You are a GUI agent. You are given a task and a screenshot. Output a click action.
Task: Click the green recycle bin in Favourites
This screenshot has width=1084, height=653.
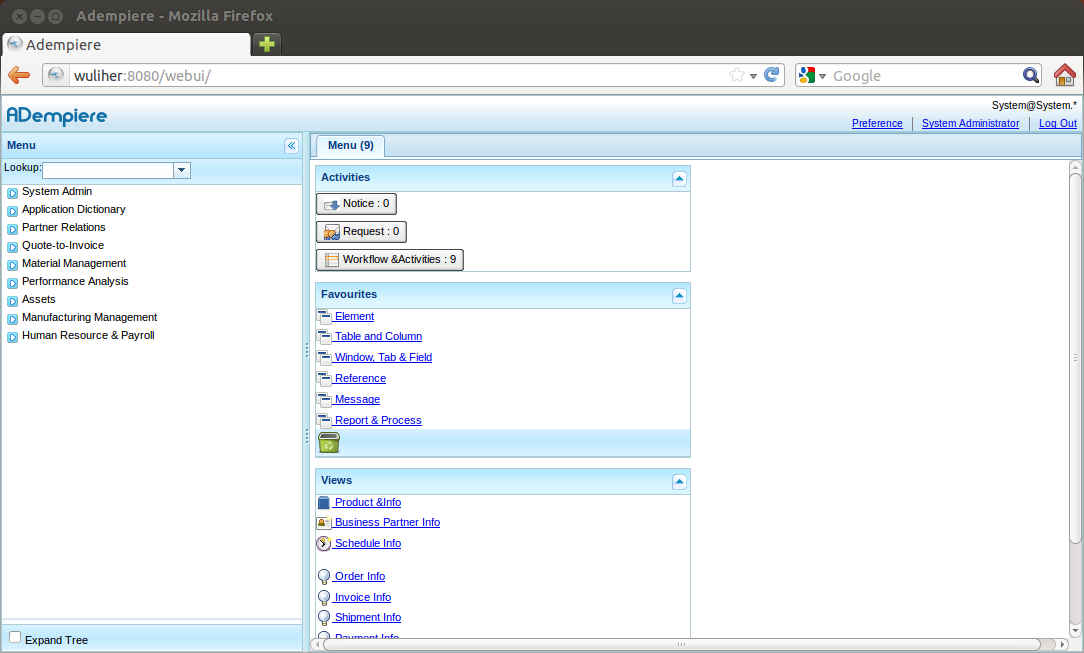point(328,442)
